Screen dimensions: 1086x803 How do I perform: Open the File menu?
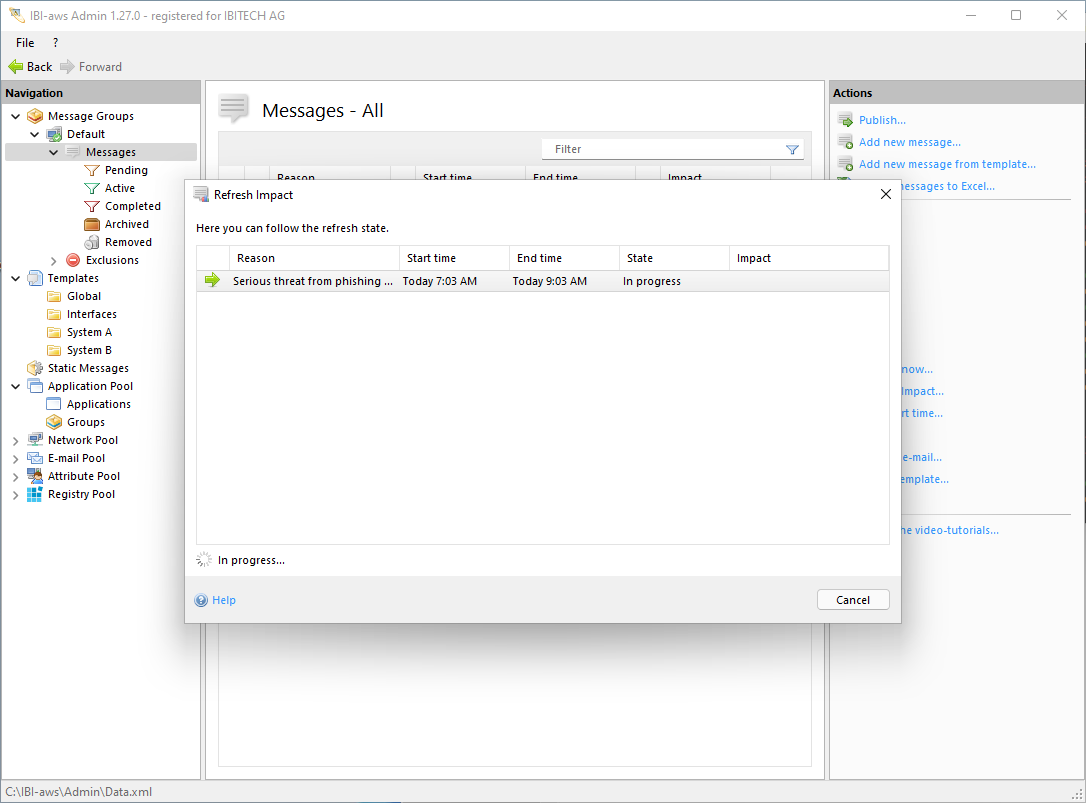pos(25,43)
